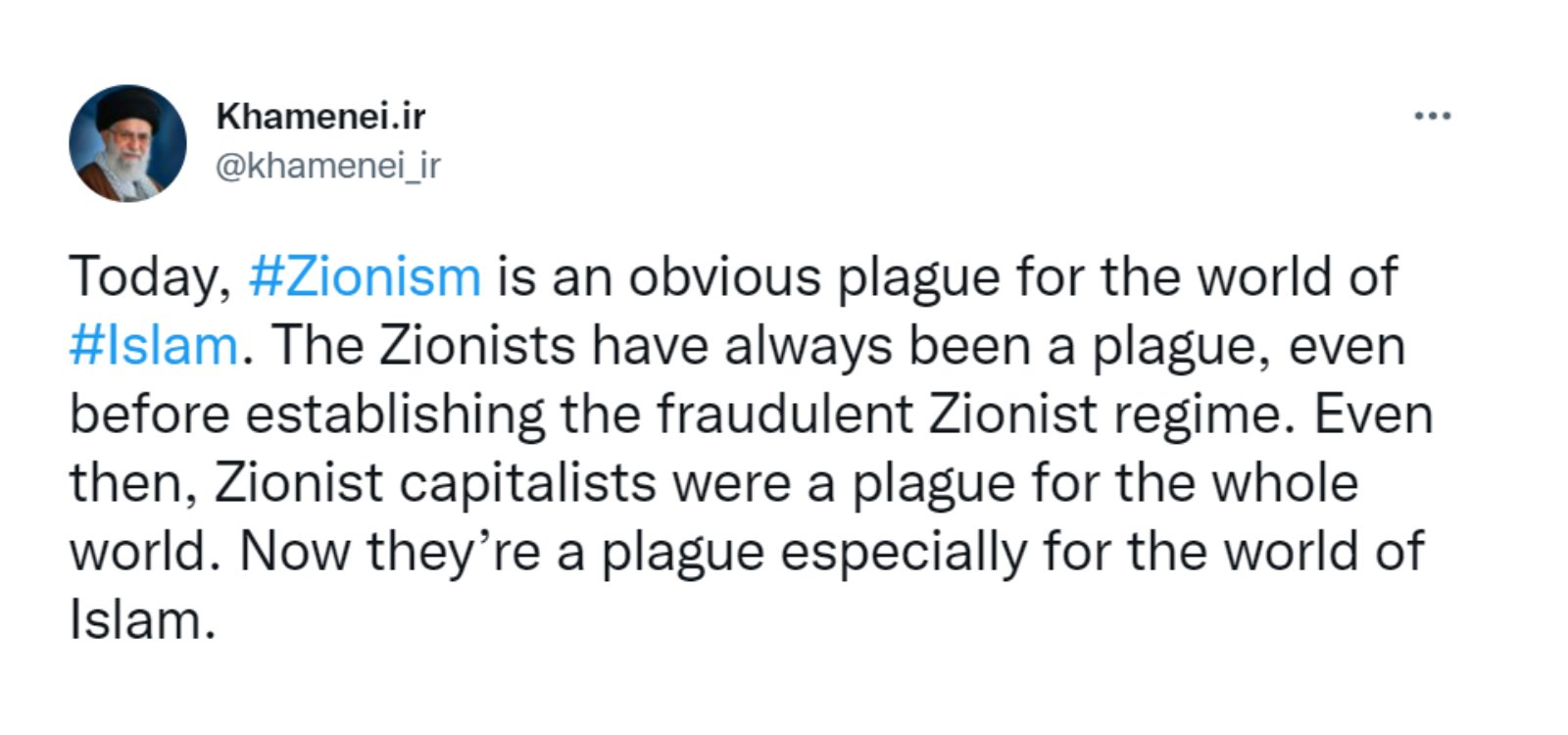This screenshot has width=1568, height=735.
Task: Click the word "capitalists" in the tweet text
Action: click(x=528, y=484)
